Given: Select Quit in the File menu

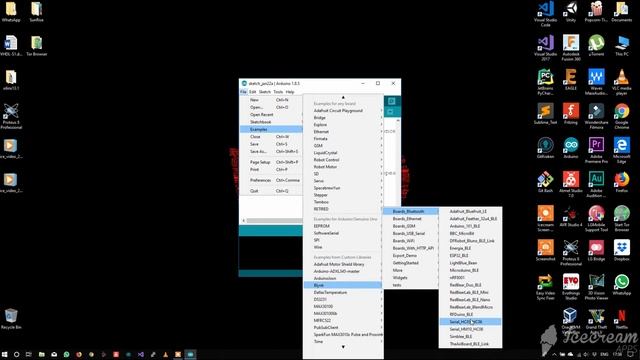Looking at the screenshot, I should (x=271, y=191).
